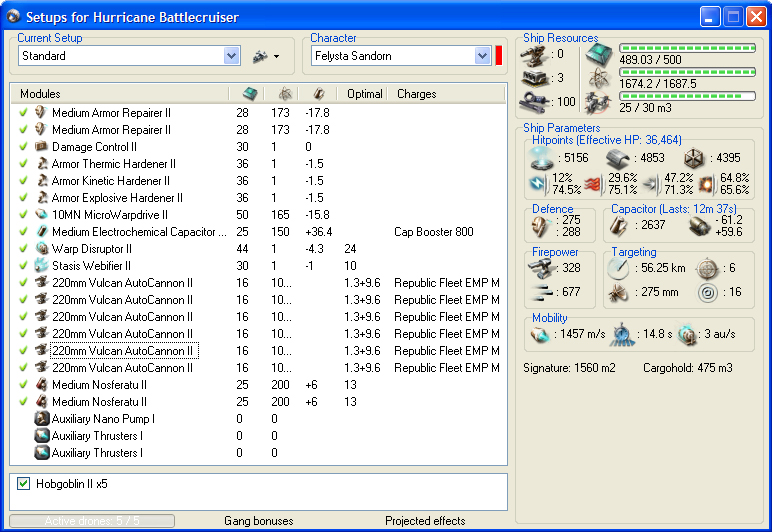
Task: Click the Medium Armor Repairer II module icon
Action: [41, 113]
